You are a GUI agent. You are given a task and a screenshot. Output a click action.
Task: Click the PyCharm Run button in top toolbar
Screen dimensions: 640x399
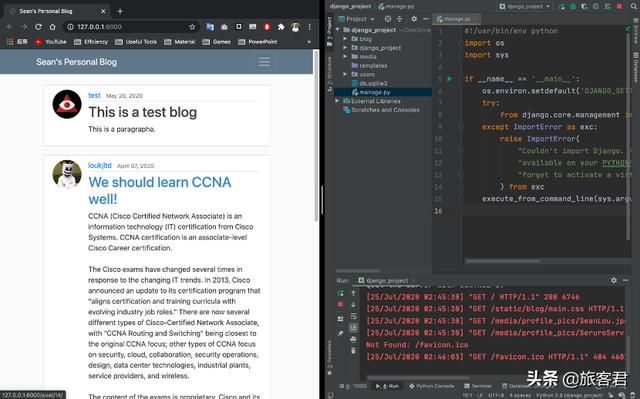tap(562, 7)
